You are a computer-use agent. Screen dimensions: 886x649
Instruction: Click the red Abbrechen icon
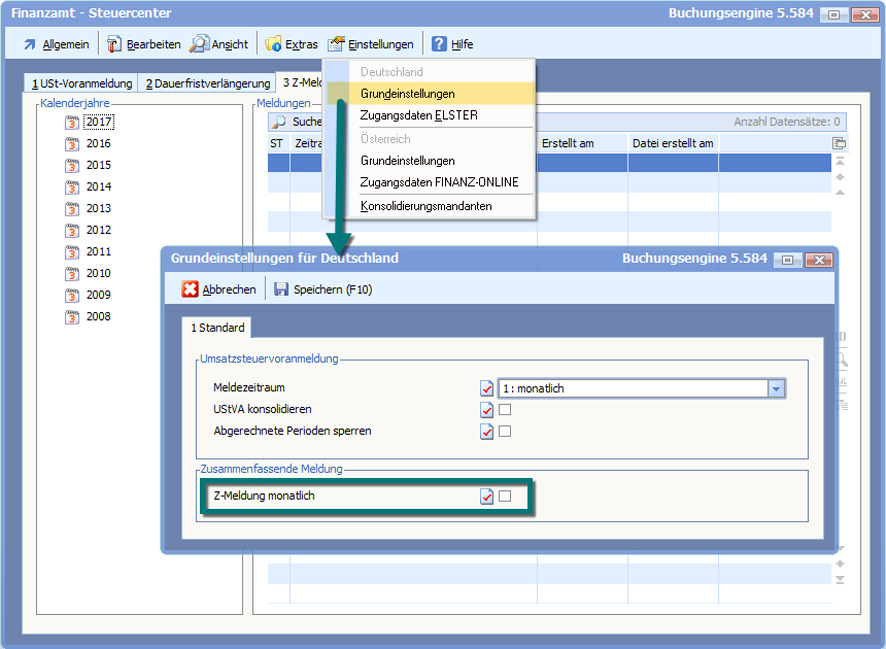[190, 290]
